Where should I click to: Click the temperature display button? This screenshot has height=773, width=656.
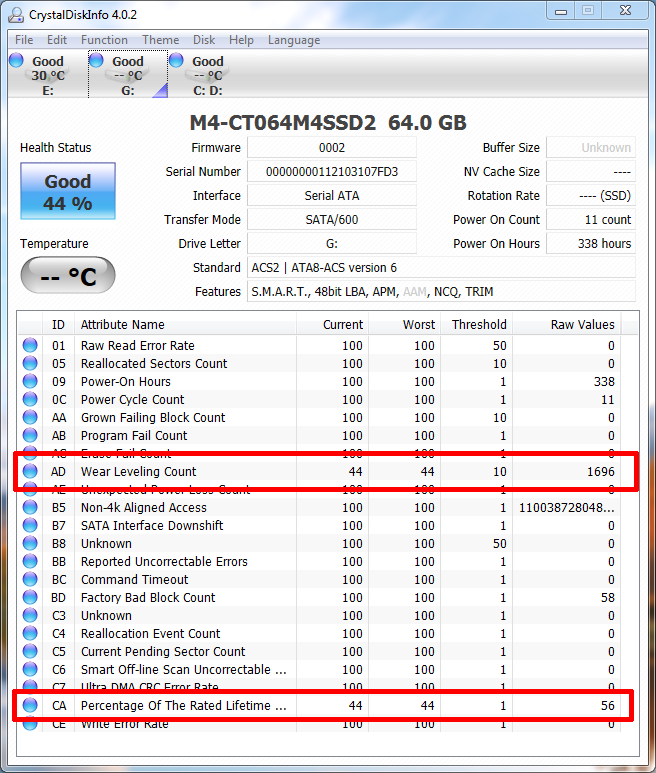pyautogui.click(x=68, y=275)
